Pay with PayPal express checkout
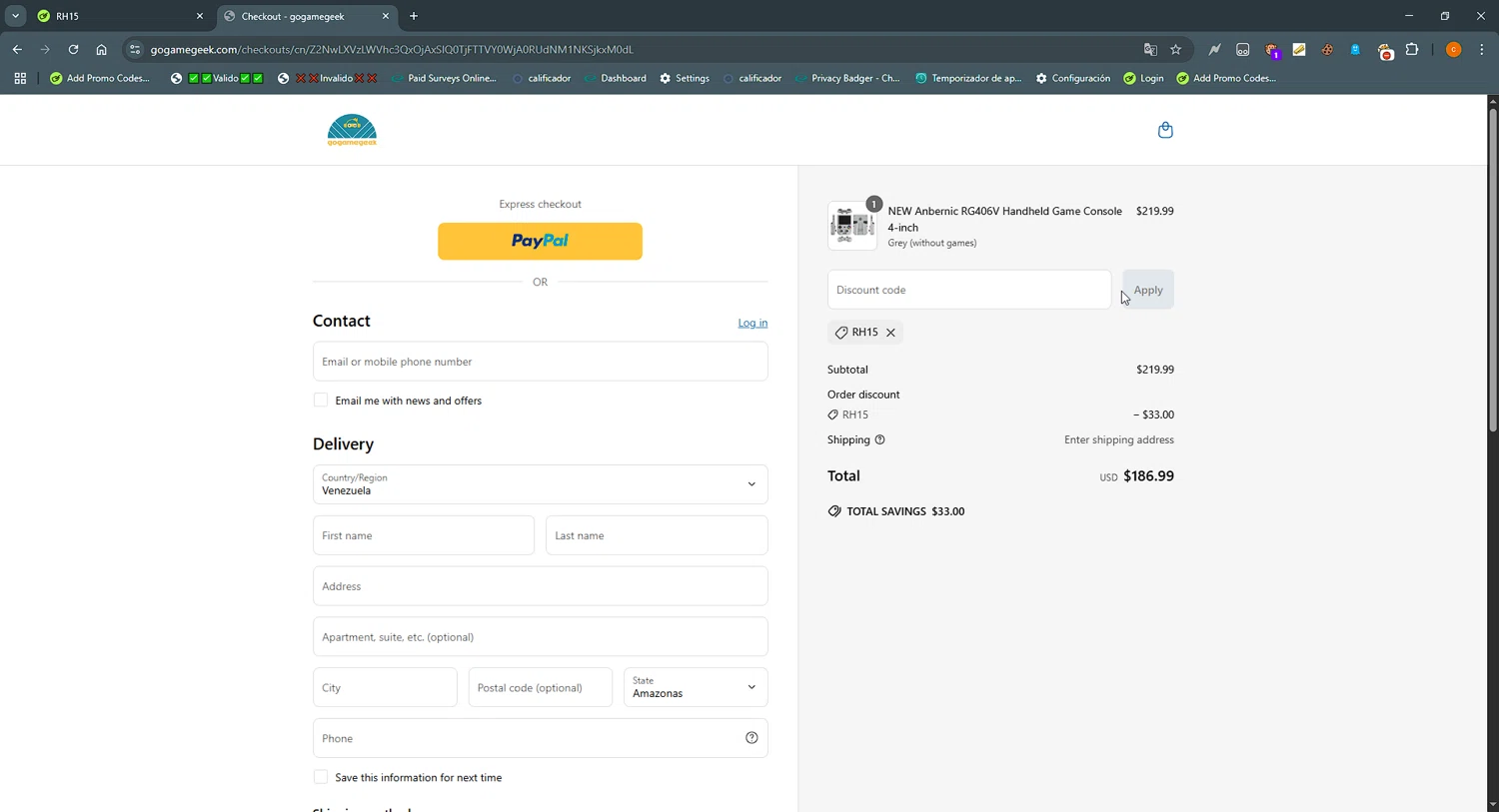1499x812 pixels. click(540, 241)
